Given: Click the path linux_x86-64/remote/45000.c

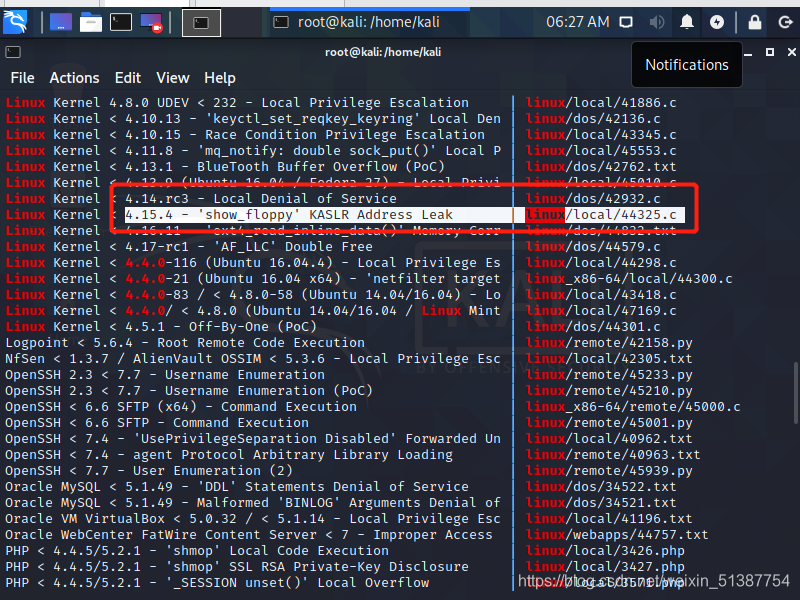Looking at the screenshot, I should [633, 407].
